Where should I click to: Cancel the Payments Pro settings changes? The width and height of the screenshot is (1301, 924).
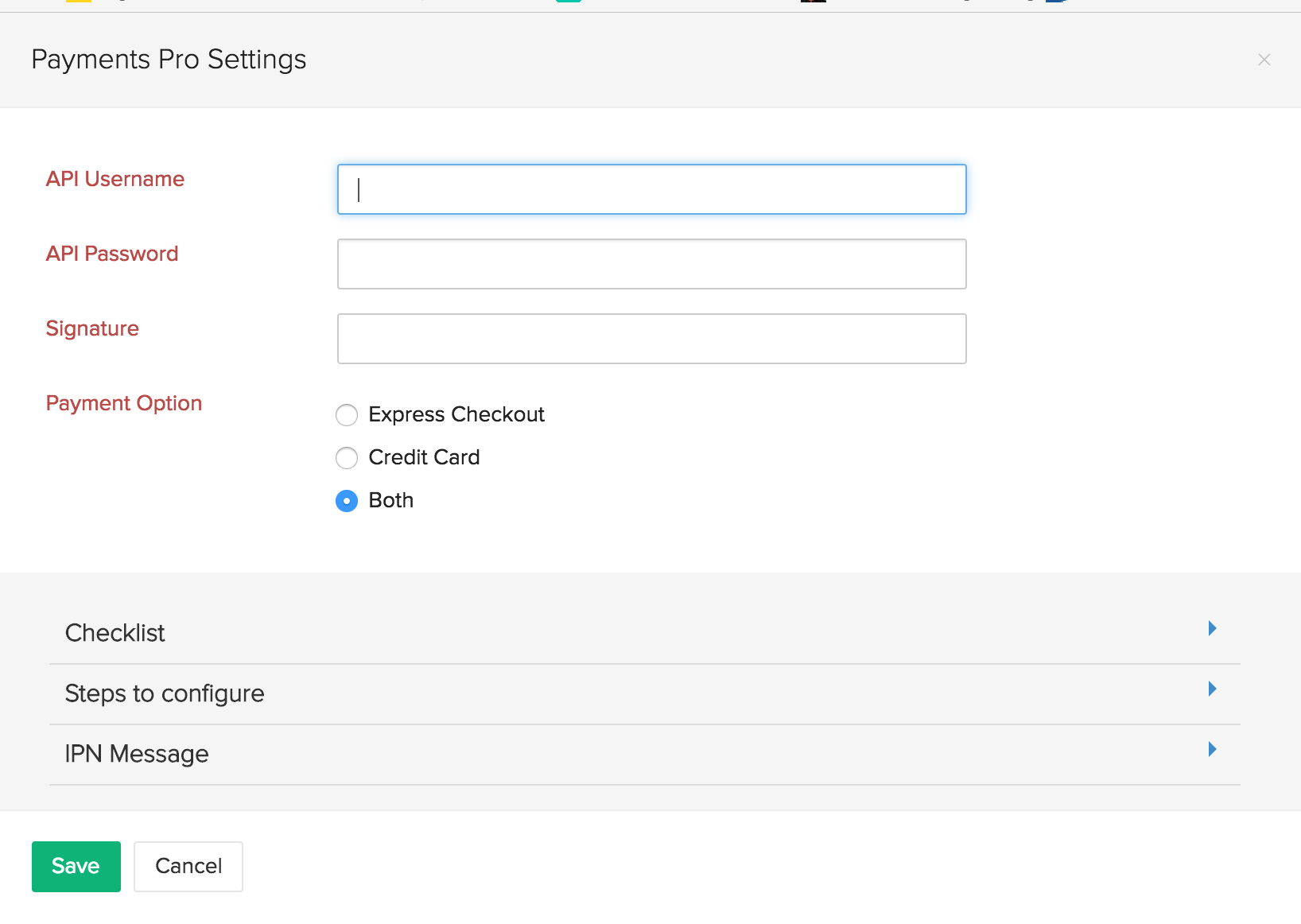188,867
